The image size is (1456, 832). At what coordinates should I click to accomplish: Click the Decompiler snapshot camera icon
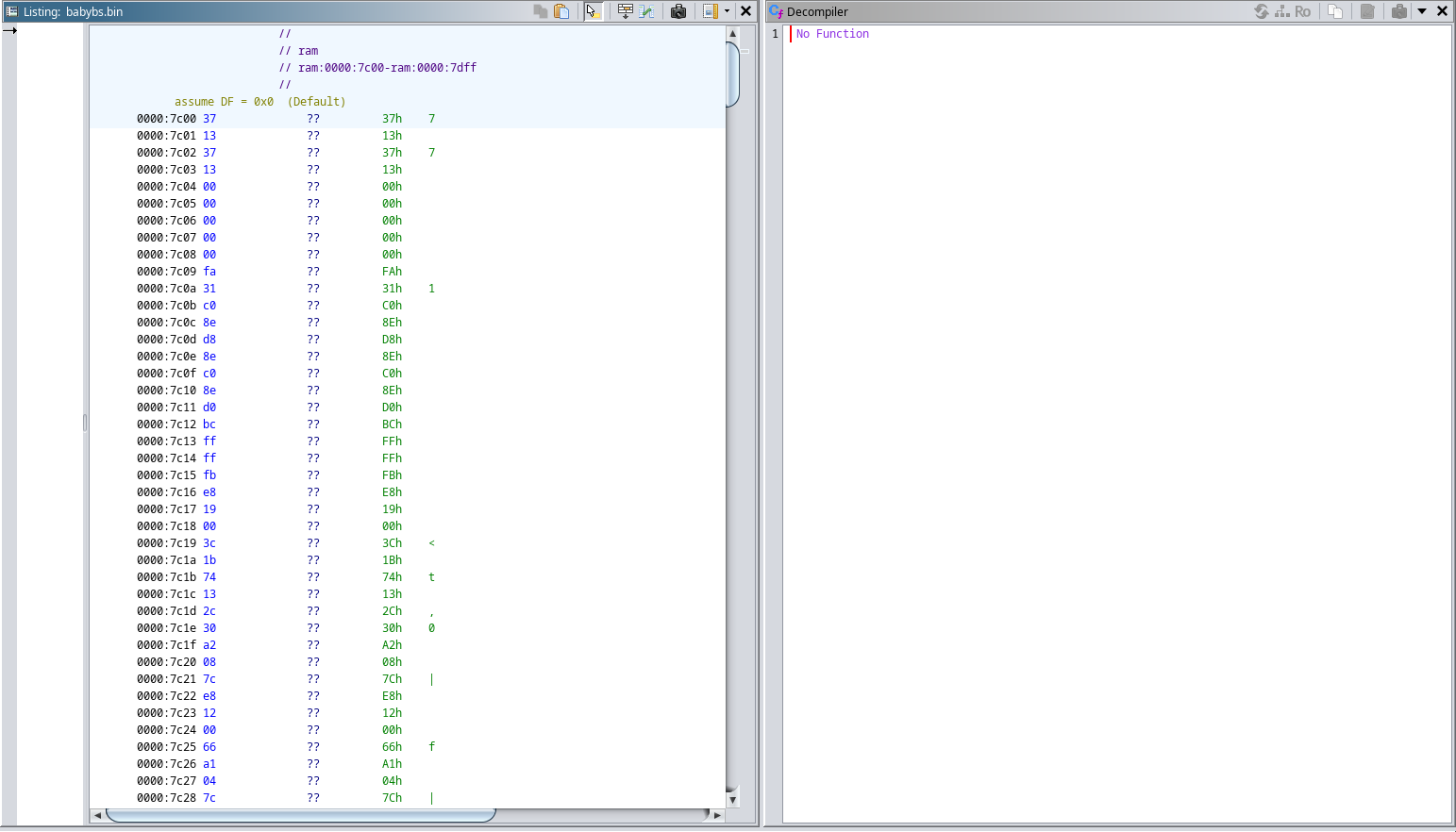click(x=1399, y=11)
